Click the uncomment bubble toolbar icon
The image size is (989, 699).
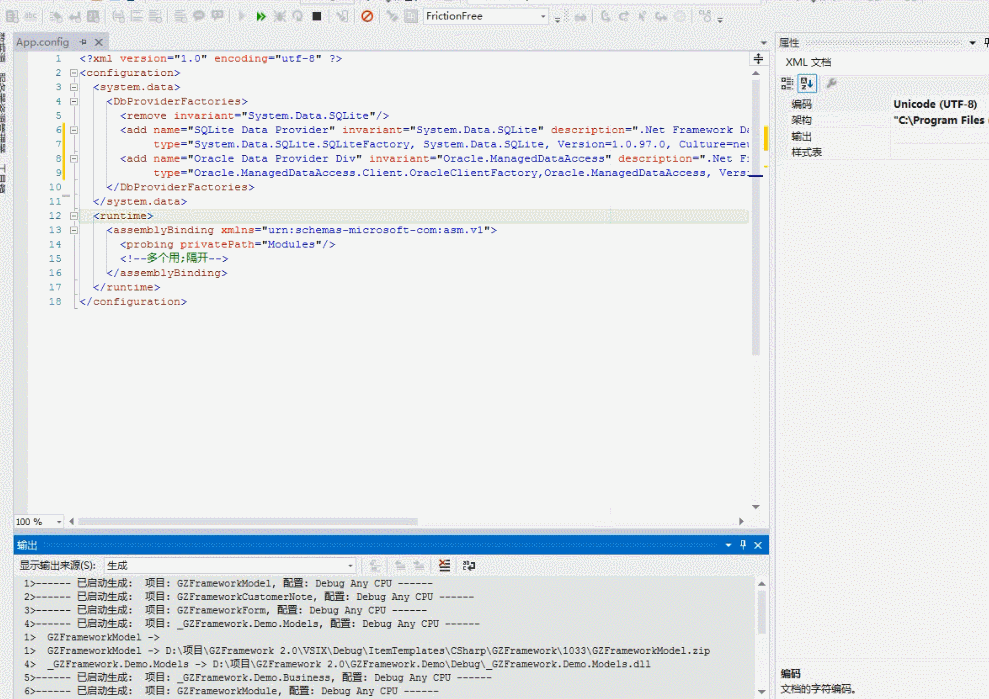pyautogui.click(x=218, y=16)
